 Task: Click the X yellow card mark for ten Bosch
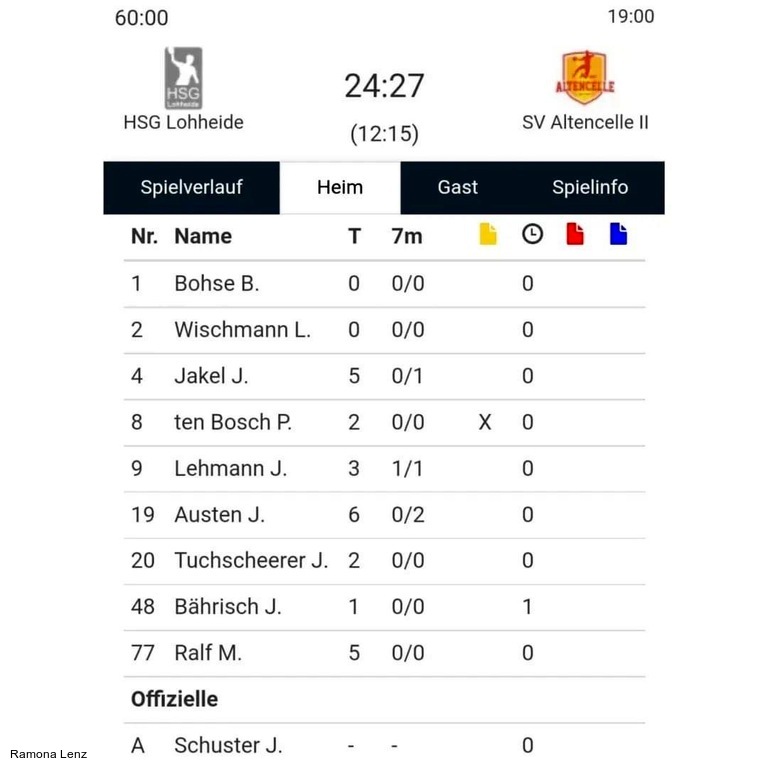coord(485,422)
